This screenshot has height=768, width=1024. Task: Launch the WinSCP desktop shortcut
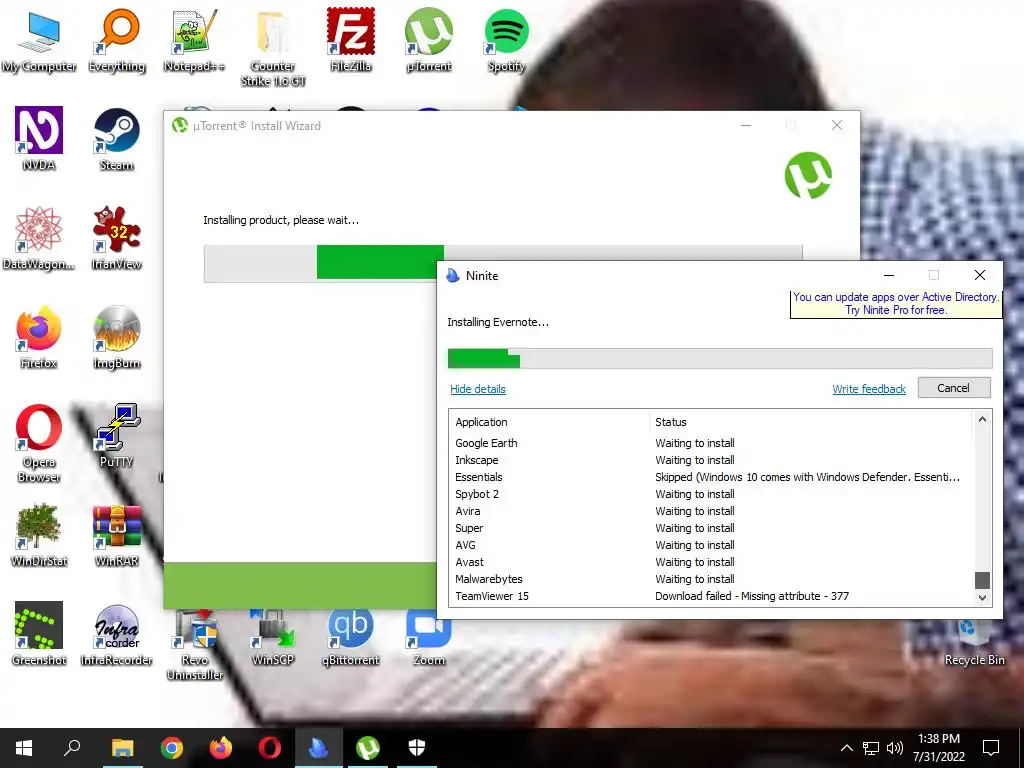272,637
